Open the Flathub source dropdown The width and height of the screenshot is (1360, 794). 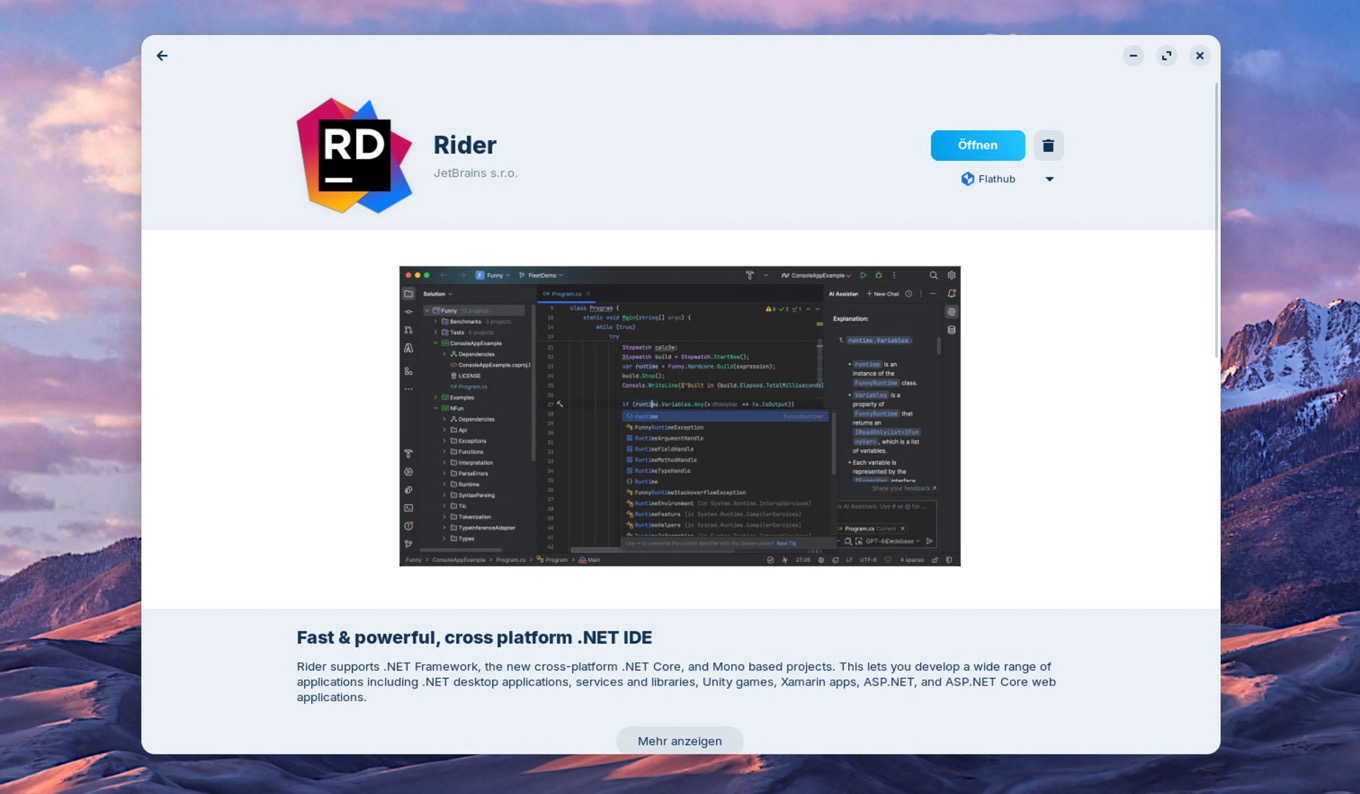pos(1049,178)
